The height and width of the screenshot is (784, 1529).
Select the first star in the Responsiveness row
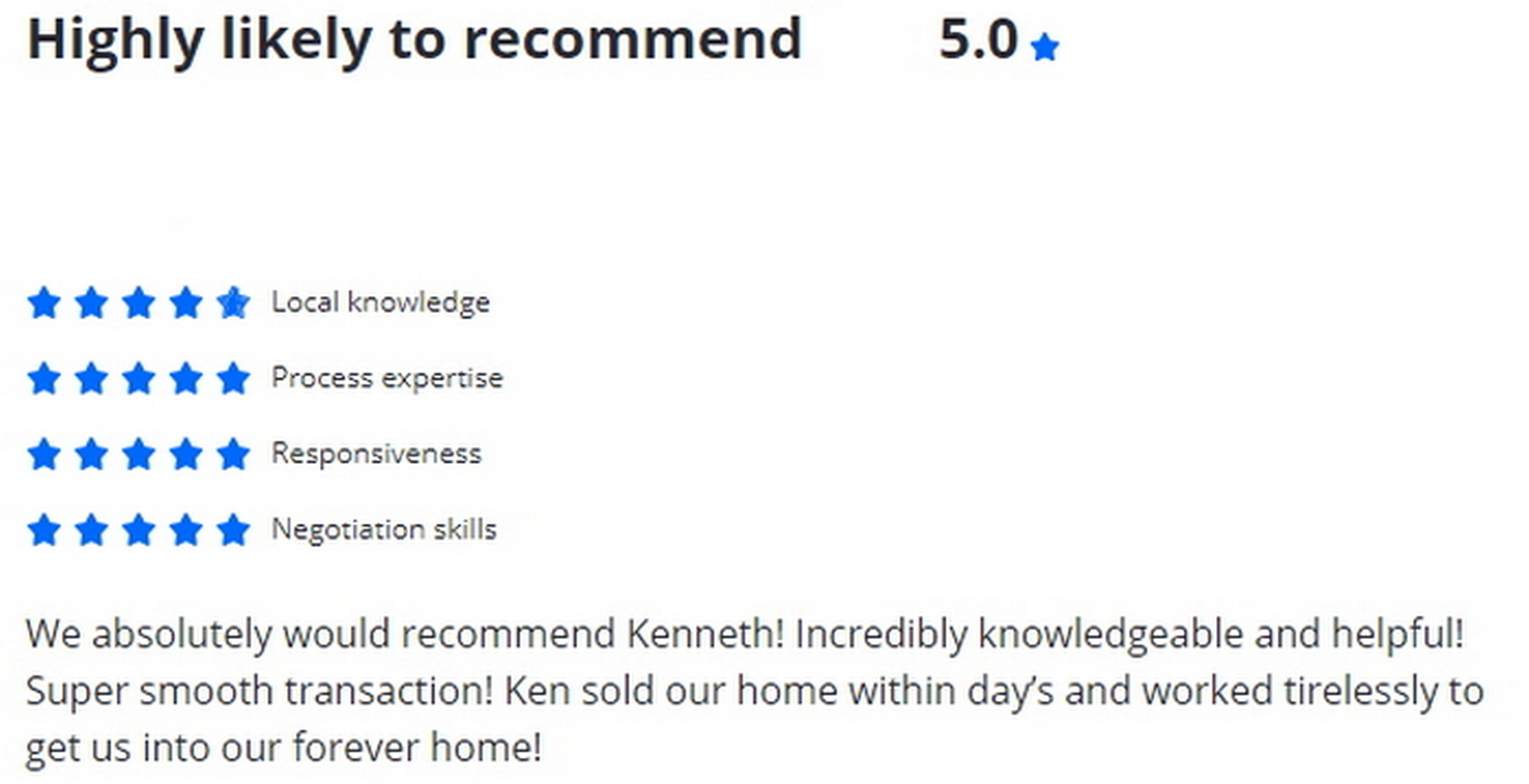[x=44, y=454]
